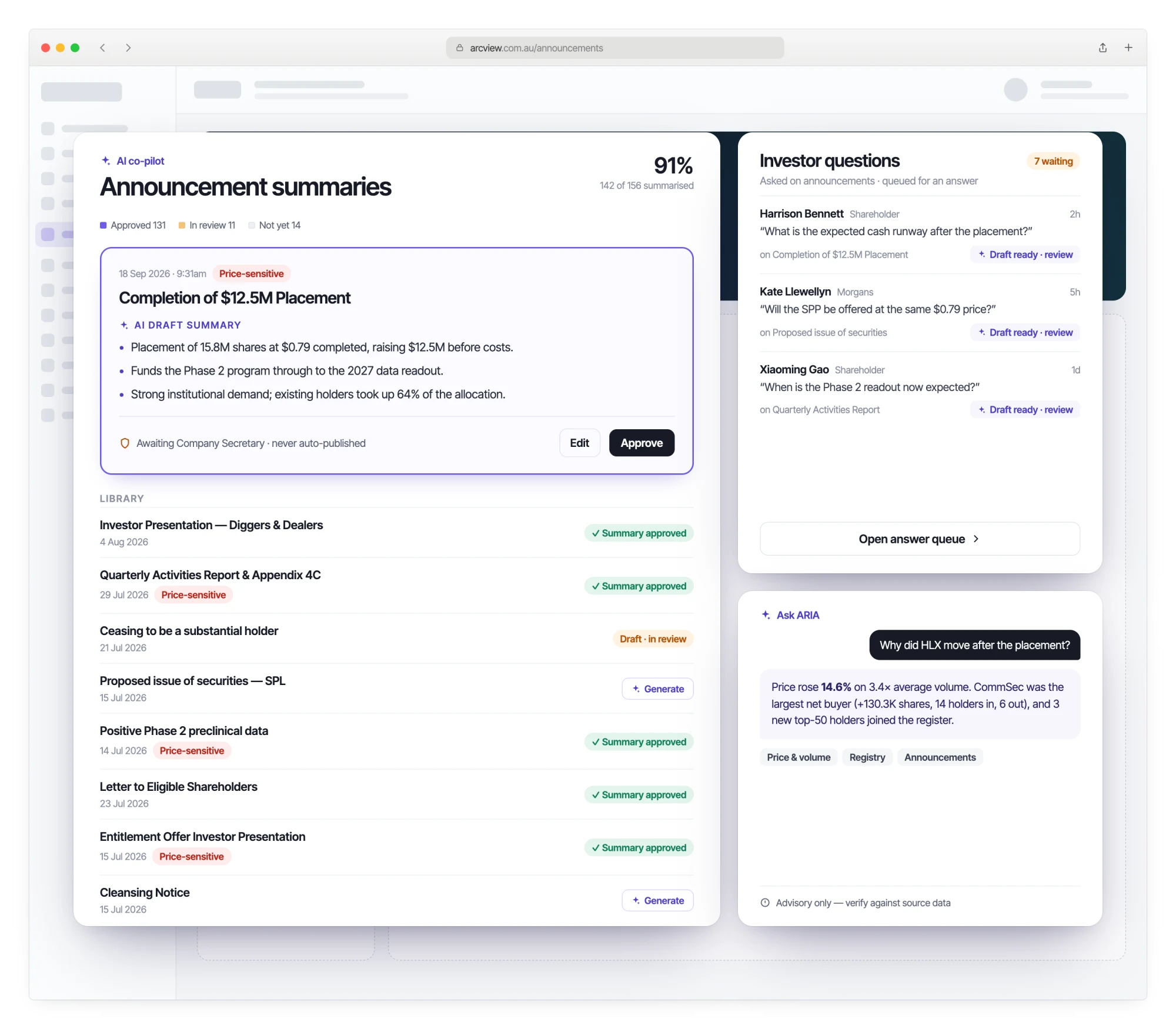The height and width of the screenshot is (1029, 1176).
Task: Generate summary for Proposed issue of securities — SPL
Action: tap(657, 689)
